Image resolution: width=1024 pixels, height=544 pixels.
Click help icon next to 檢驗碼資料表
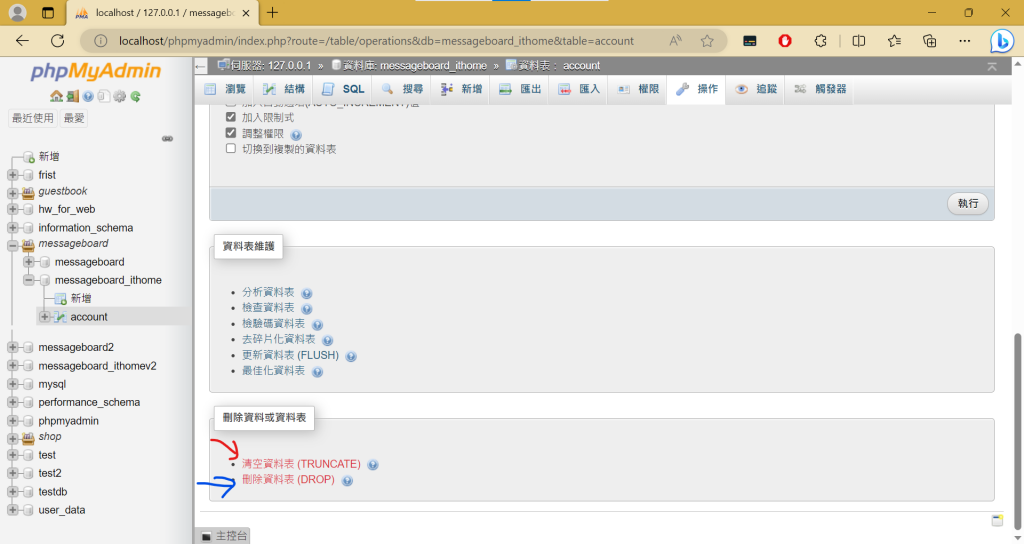[x=317, y=325]
